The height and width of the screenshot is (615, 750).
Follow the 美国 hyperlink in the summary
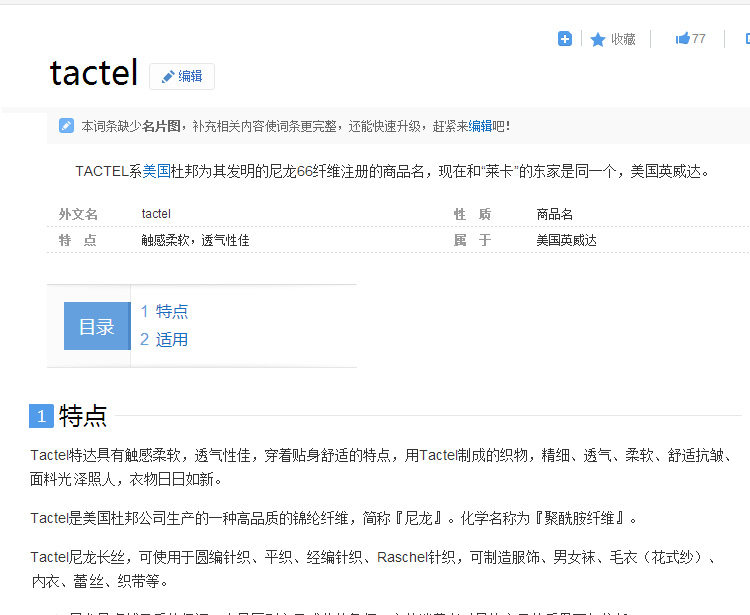point(156,171)
